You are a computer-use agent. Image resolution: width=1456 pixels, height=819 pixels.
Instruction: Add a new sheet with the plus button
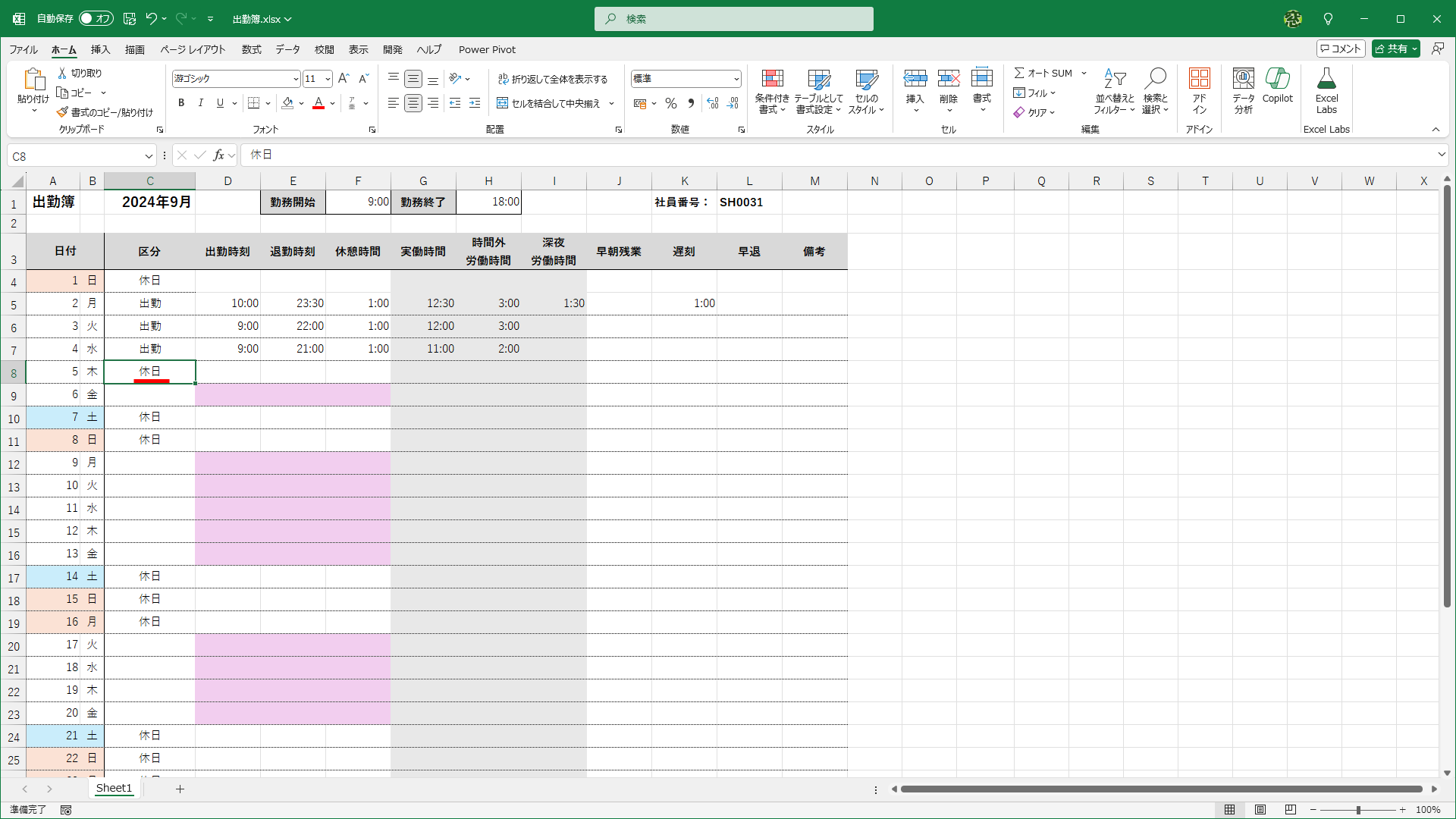pyautogui.click(x=180, y=789)
